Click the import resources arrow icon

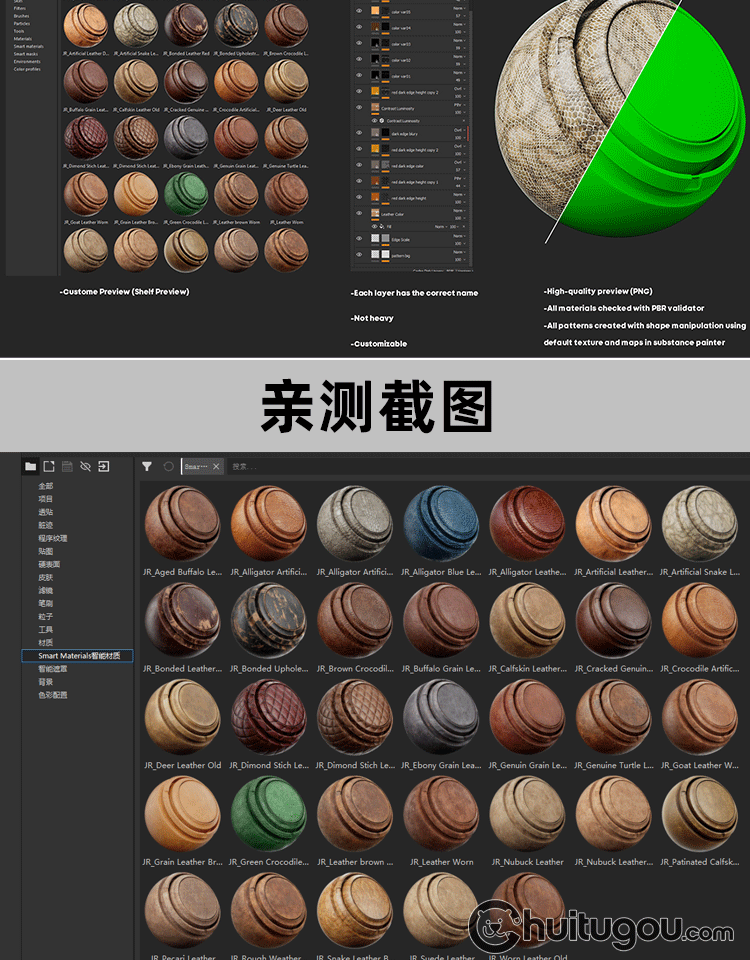pos(103,466)
